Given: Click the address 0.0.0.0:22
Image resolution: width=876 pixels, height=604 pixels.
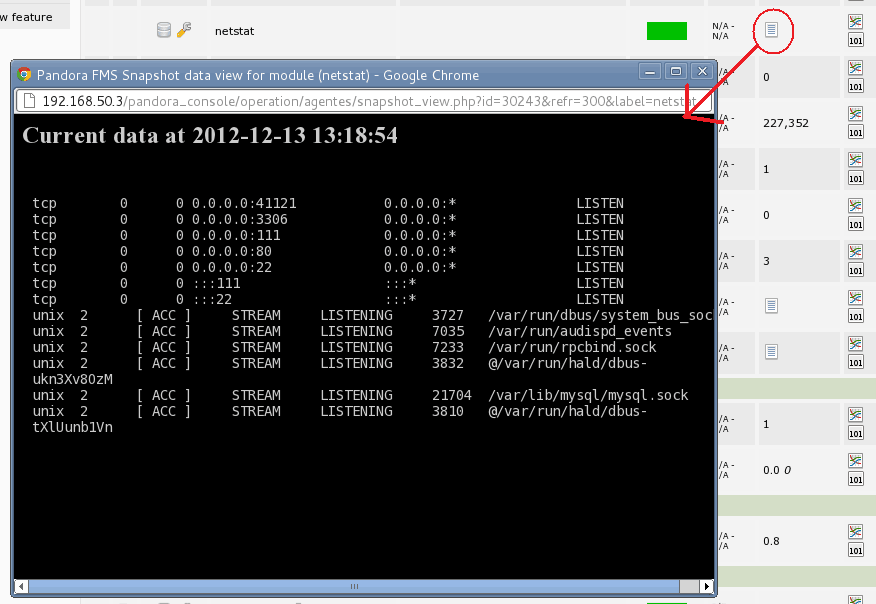Looking at the screenshot, I should (x=232, y=268).
